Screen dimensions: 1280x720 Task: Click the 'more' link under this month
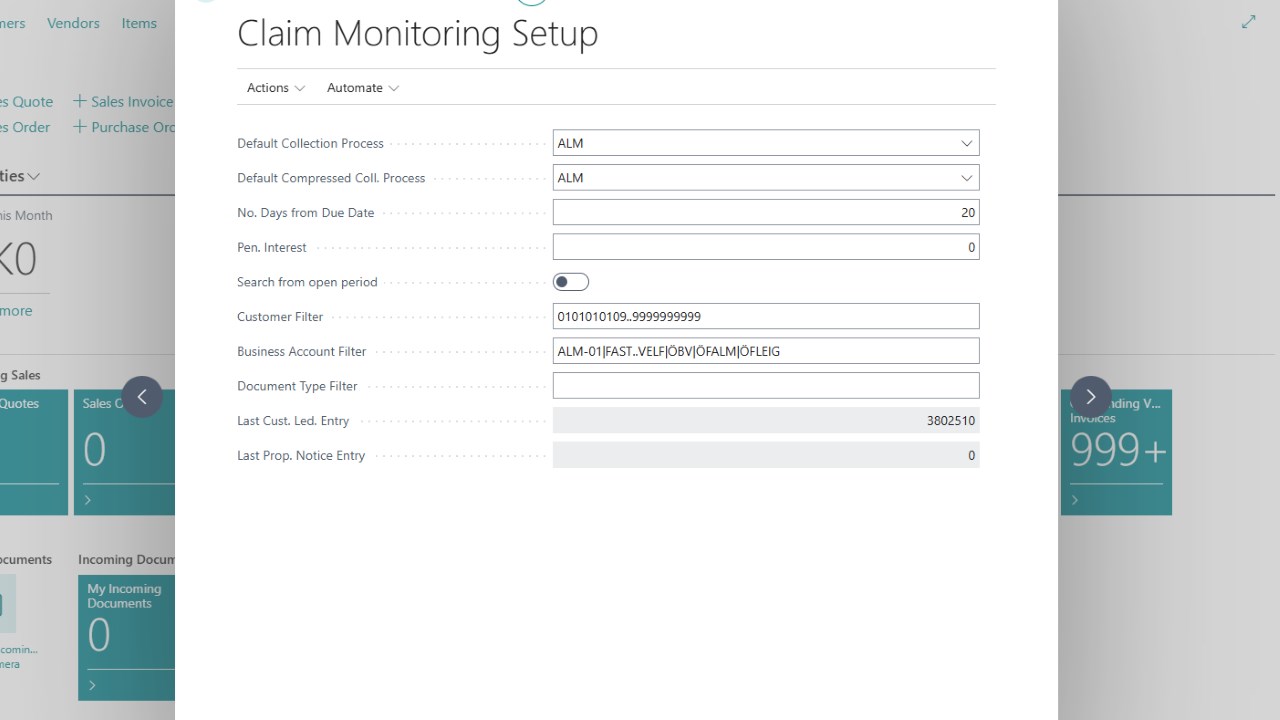[x=16, y=311]
